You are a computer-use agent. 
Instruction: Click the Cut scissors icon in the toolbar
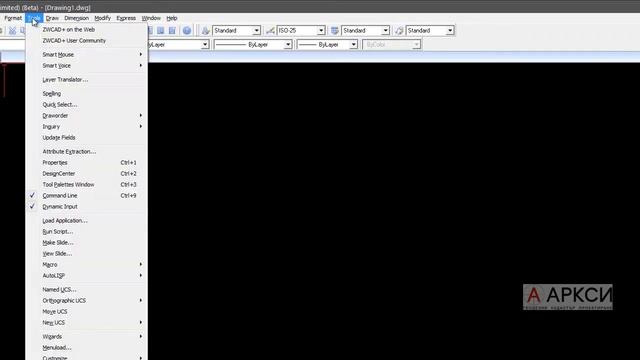12,31
